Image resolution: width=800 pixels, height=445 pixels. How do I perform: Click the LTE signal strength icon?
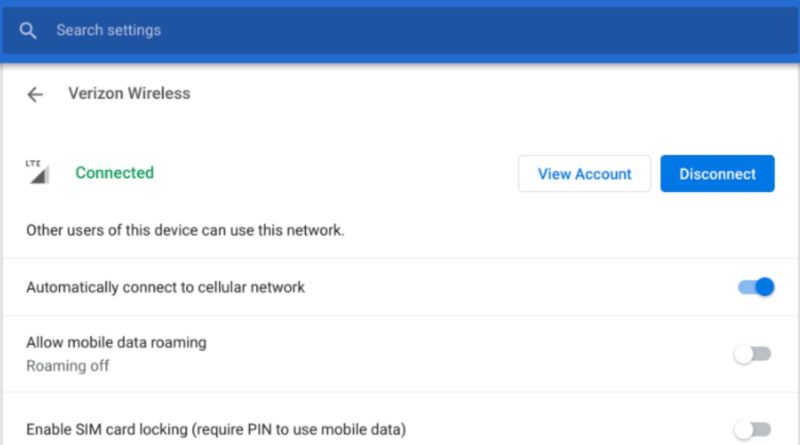38,172
